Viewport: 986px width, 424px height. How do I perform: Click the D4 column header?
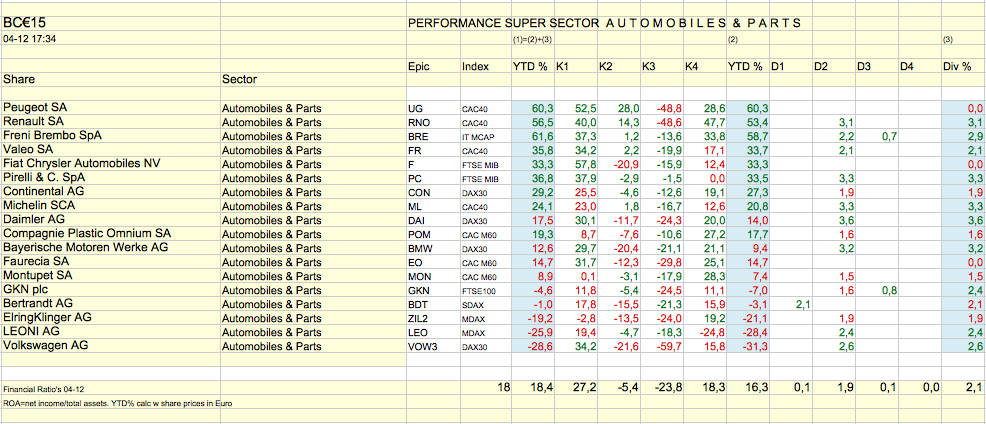[919, 66]
